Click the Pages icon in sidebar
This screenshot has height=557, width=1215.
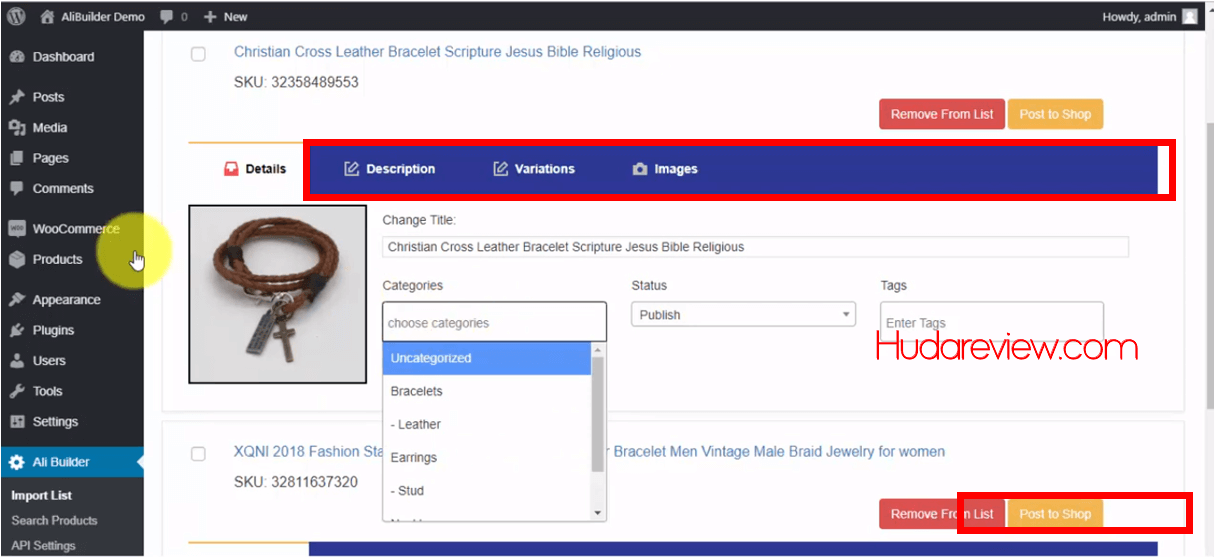pos(17,158)
